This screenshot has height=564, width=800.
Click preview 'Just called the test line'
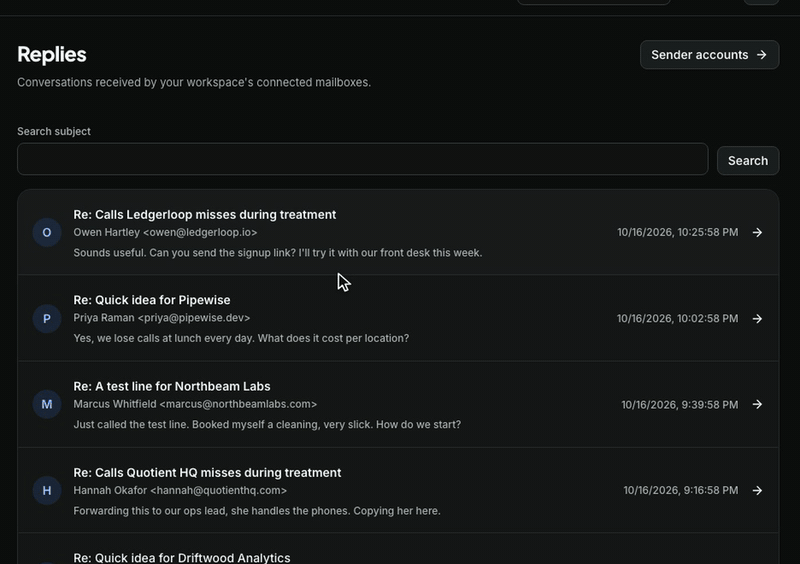coord(131,424)
